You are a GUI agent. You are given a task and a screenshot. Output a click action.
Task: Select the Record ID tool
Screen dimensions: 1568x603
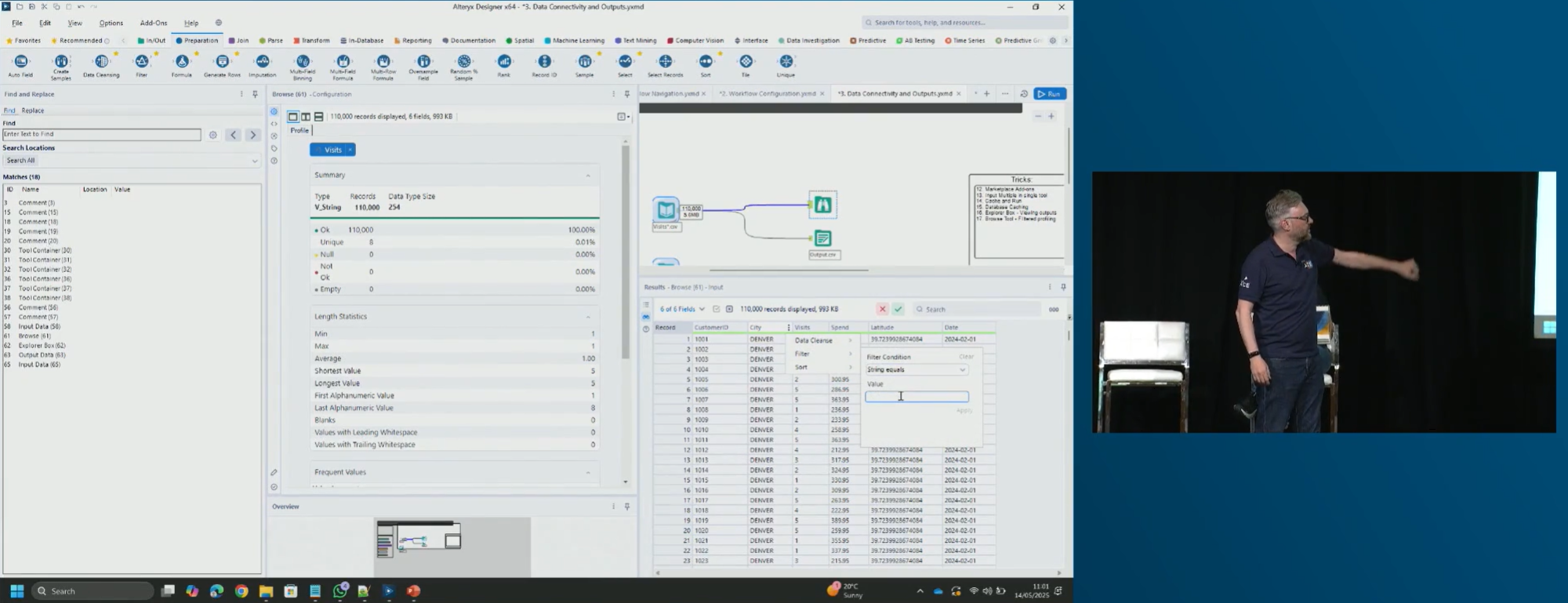[x=544, y=65]
